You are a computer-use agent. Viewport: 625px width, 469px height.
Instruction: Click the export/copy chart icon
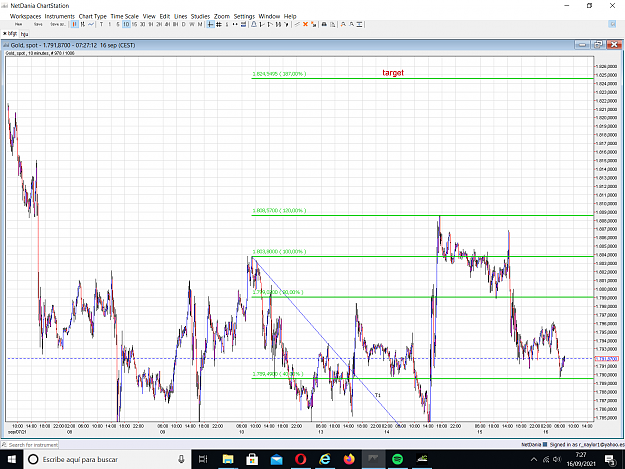(333, 24)
